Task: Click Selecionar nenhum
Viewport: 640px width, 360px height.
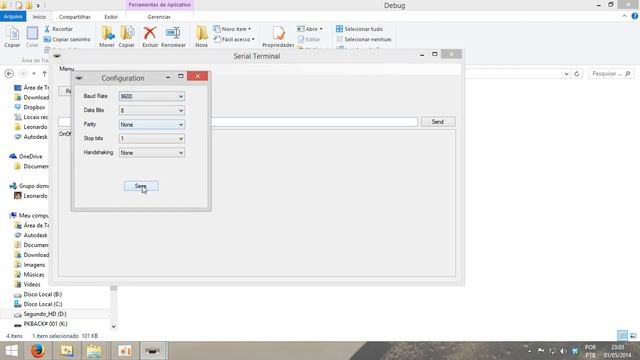Action: 364,39
